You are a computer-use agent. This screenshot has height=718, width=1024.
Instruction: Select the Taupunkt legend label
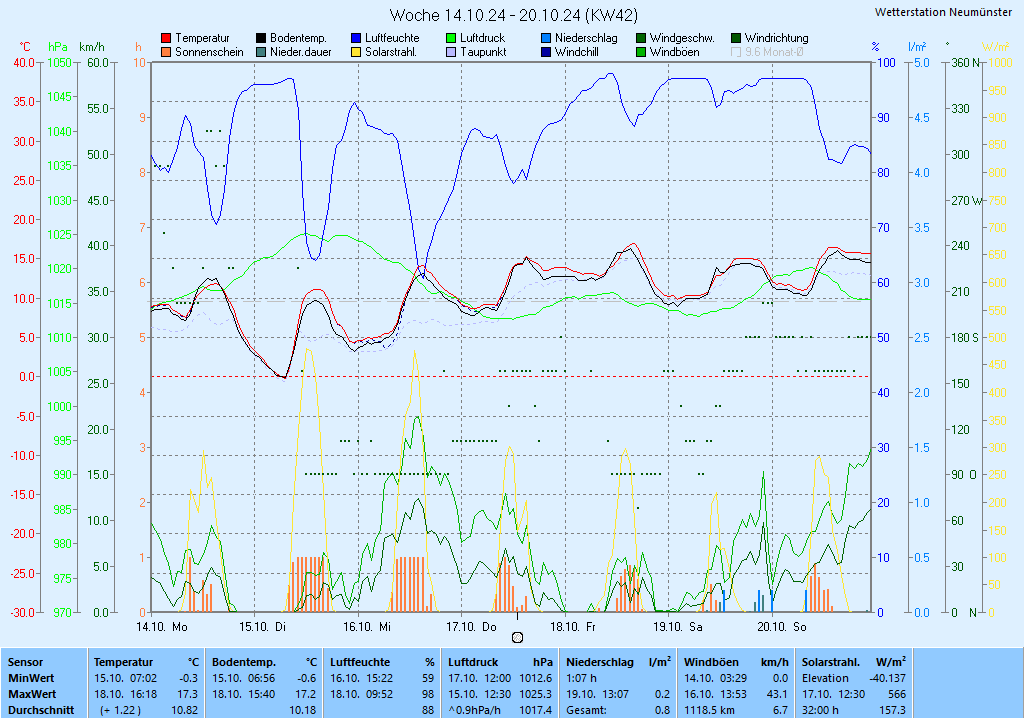pyautogui.click(x=483, y=52)
